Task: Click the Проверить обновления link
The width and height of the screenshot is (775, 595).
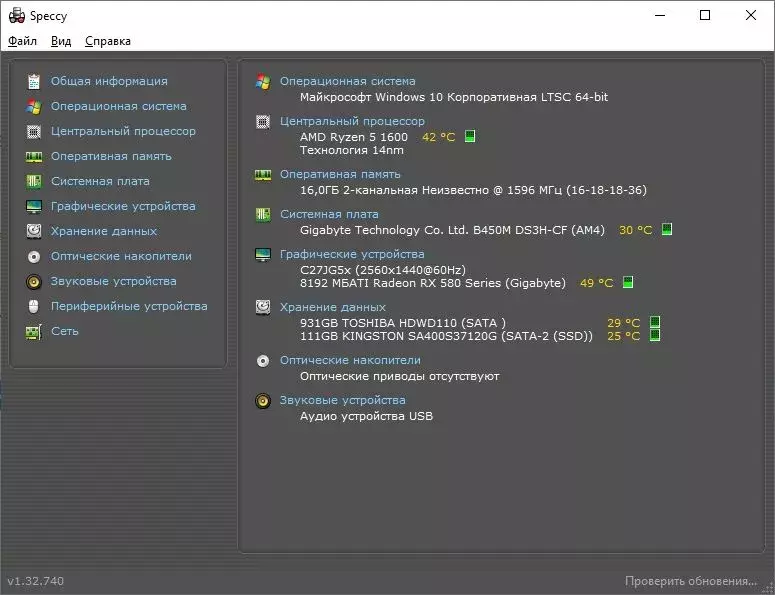Action: [x=691, y=581]
